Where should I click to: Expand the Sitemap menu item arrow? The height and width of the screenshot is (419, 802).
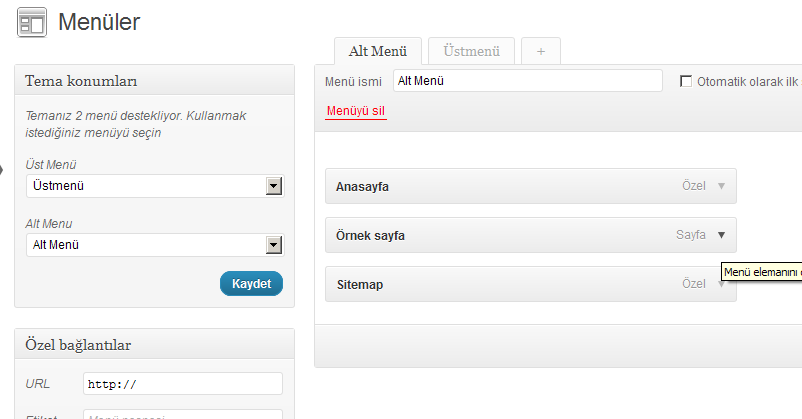[721, 284]
